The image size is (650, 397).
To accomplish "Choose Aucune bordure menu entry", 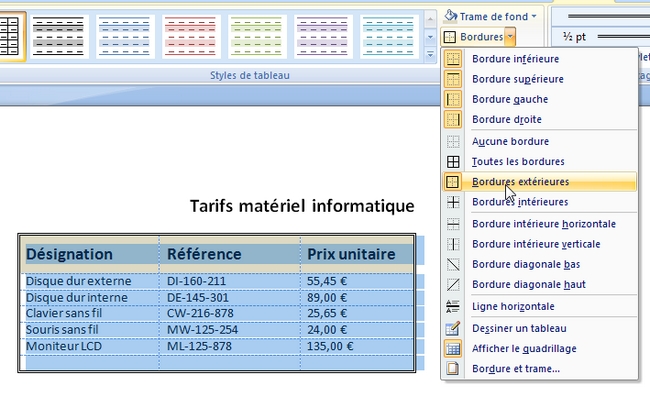I will point(540,141).
